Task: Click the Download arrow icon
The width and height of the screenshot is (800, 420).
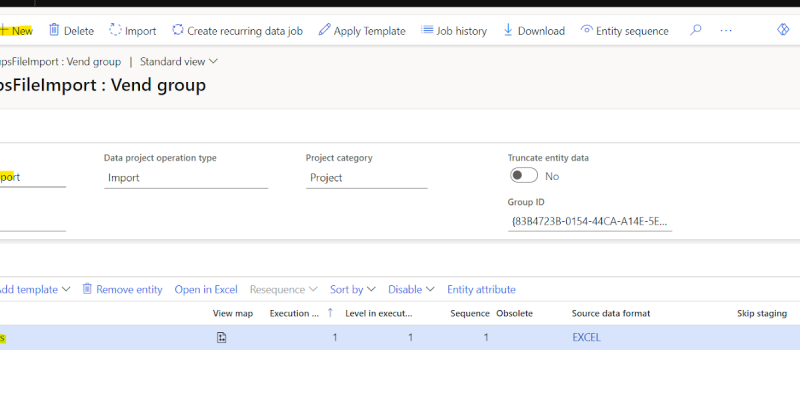Action: [x=508, y=31]
